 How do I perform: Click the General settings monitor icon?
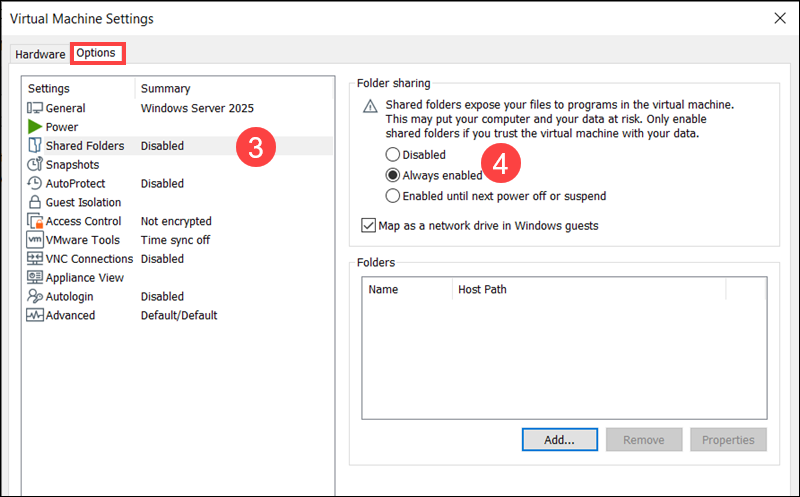[x=35, y=108]
